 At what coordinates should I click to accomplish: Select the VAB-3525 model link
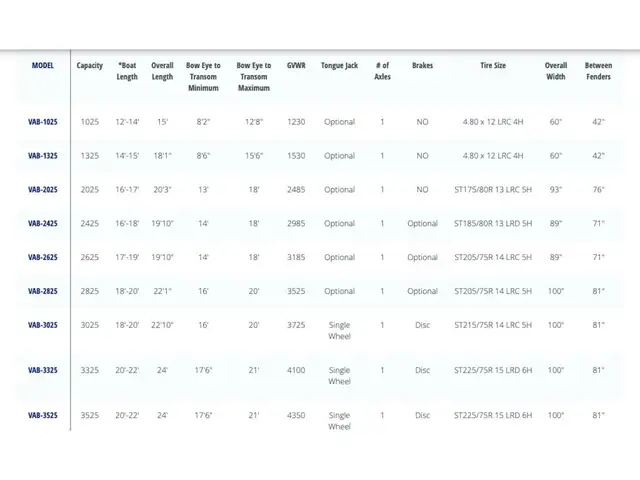43,415
